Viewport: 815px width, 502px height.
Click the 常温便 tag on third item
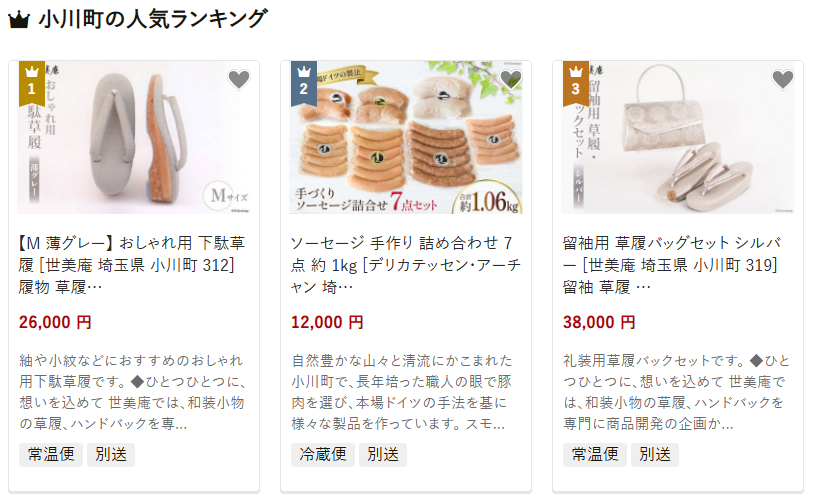[x=595, y=455]
